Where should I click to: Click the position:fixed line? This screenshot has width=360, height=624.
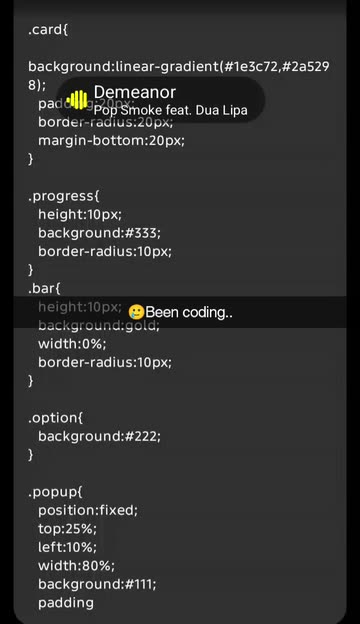pyautogui.click(x=88, y=510)
